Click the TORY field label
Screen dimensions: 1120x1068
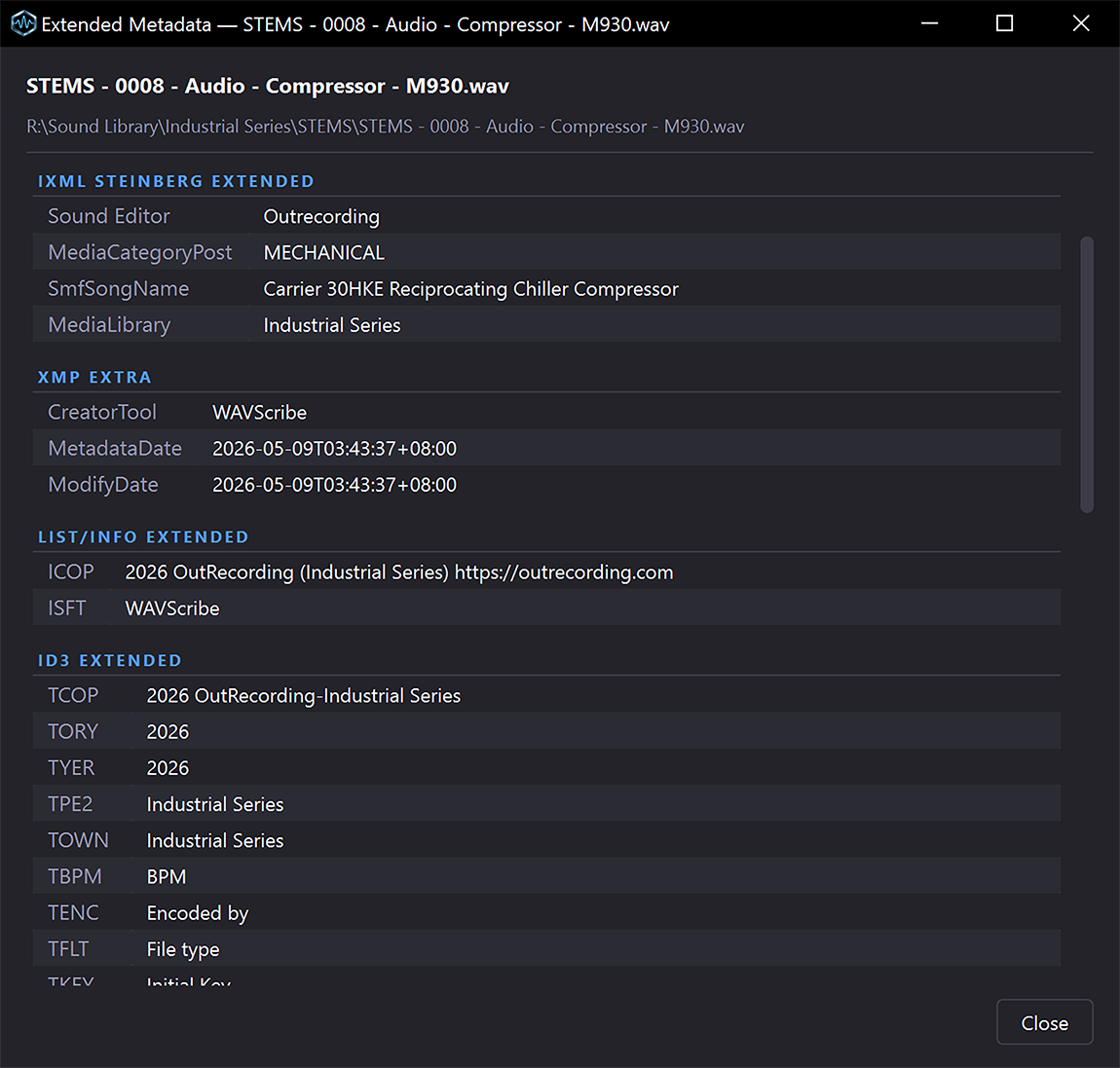(73, 732)
